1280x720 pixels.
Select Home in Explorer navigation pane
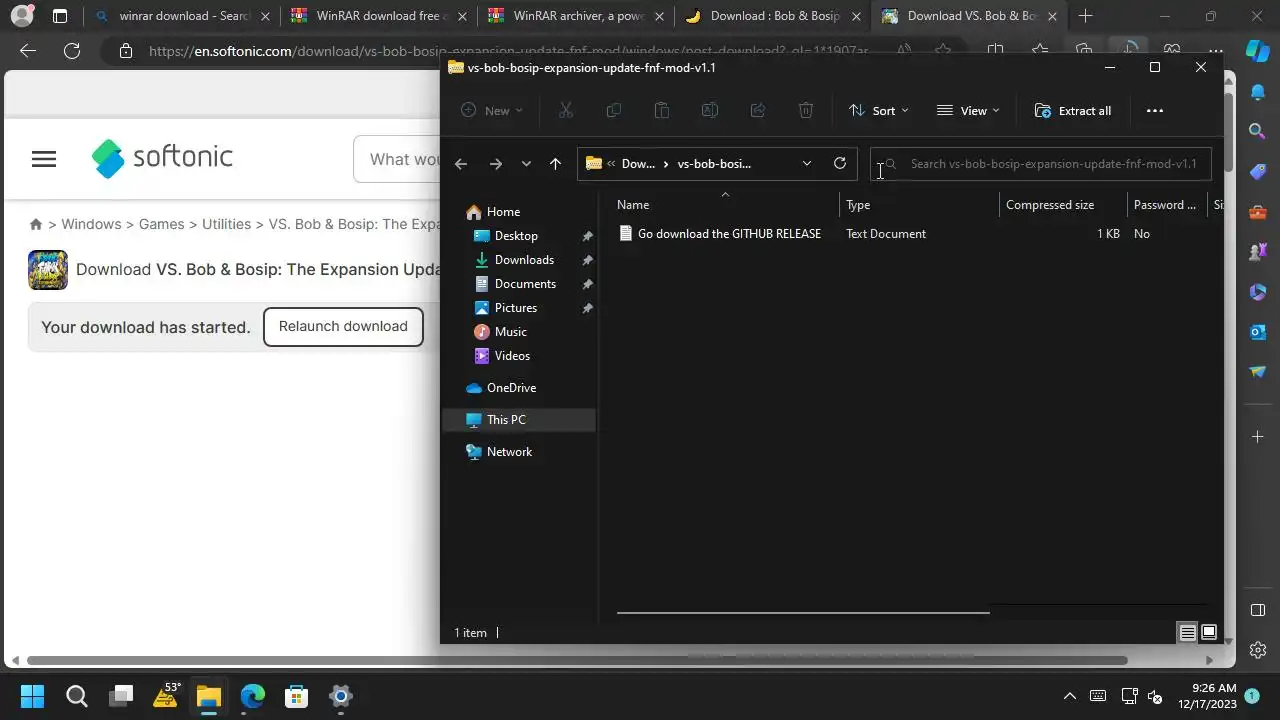(503, 212)
